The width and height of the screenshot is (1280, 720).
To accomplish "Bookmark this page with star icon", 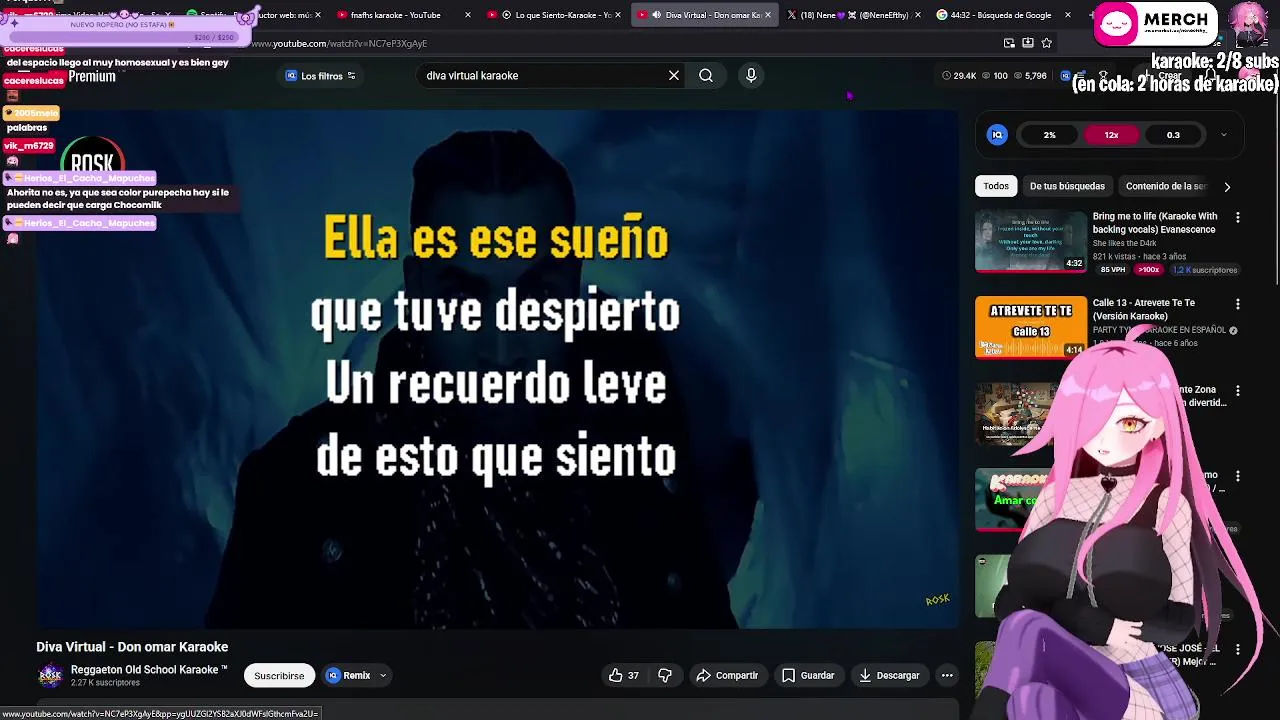I will click(1046, 43).
